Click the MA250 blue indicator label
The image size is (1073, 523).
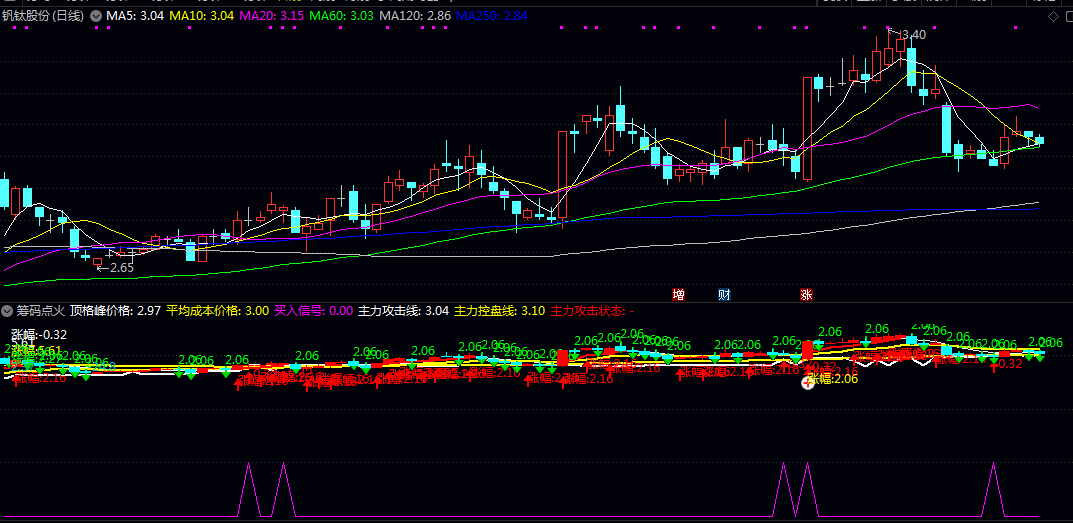click(x=491, y=17)
